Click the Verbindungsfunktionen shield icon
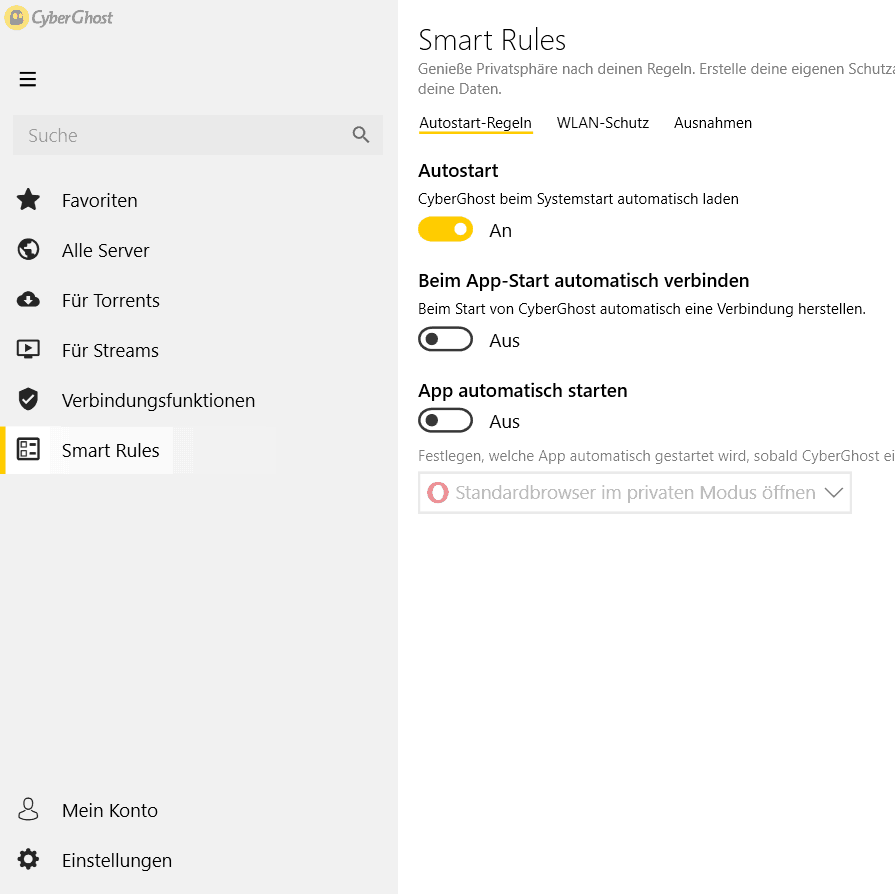 pyautogui.click(x=28, y=400)
